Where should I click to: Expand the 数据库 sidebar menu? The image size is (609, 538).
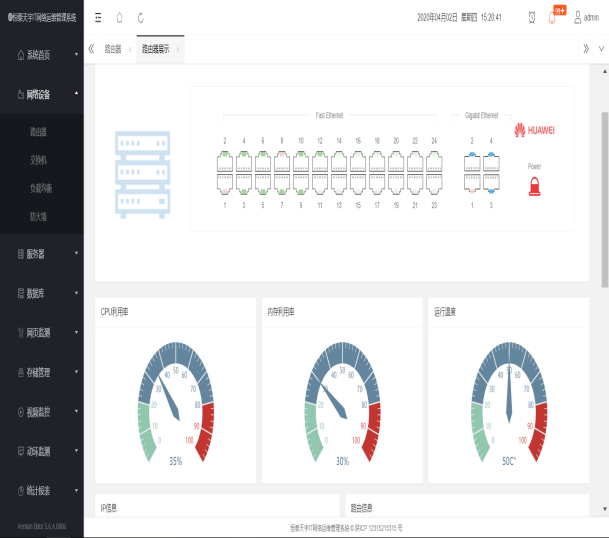pos(42,293)
